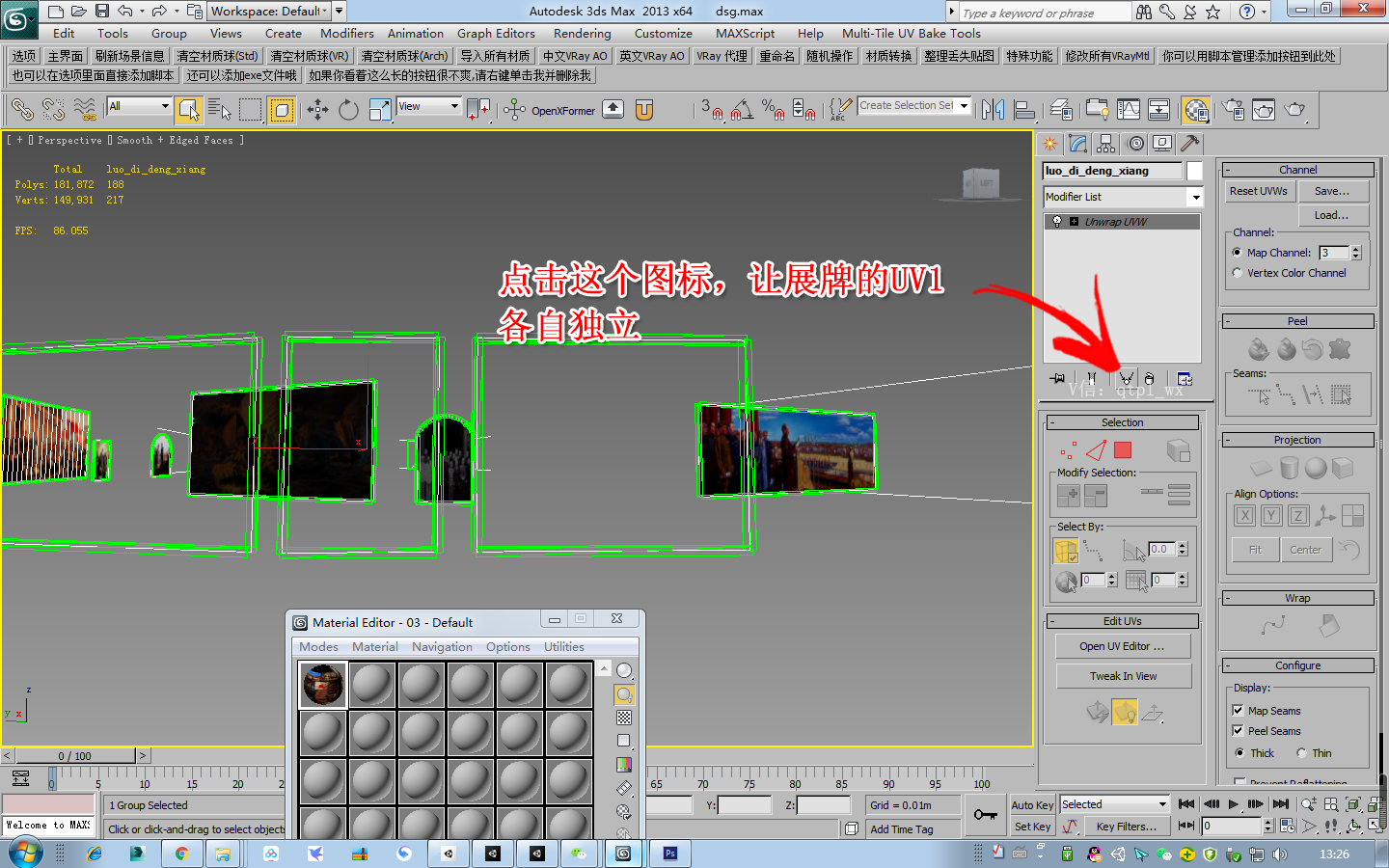Select the Modify tab in command panel
1389x868 pixels.
tap(1077, 144)
